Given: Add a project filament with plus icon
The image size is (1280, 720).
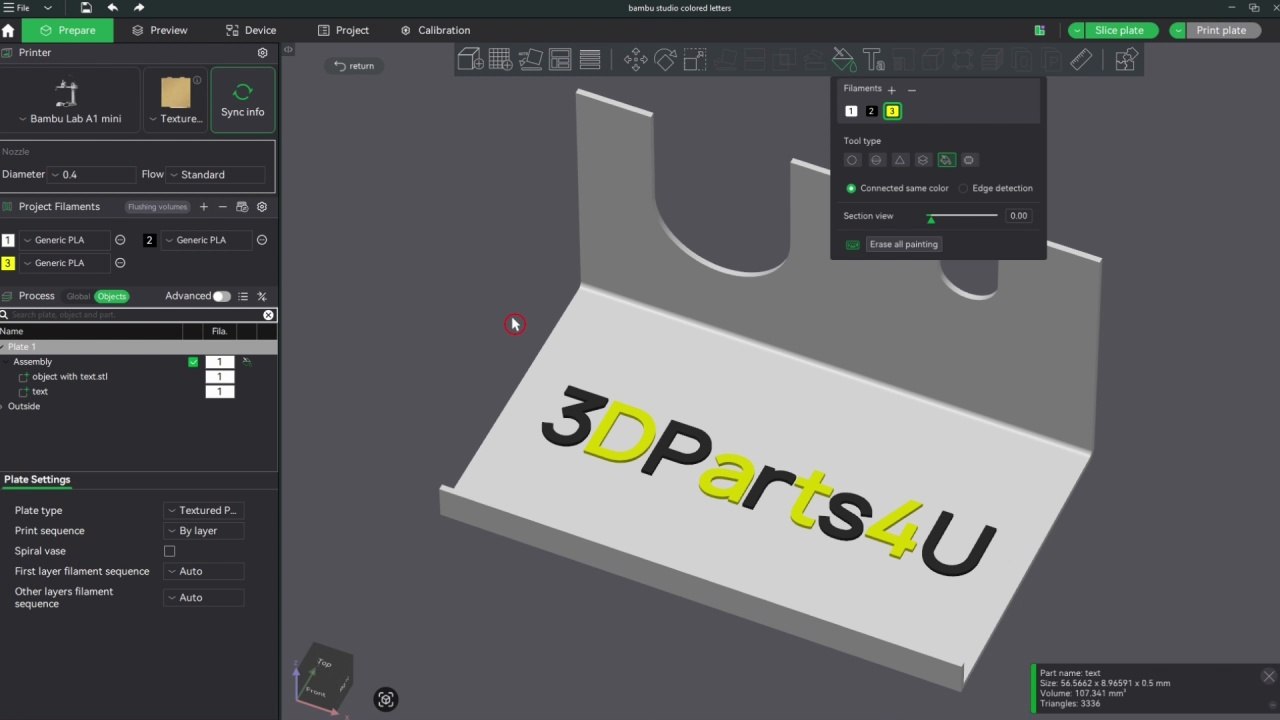Looking at the screenshot, I should pyautogui.click(x=204, y=207).
